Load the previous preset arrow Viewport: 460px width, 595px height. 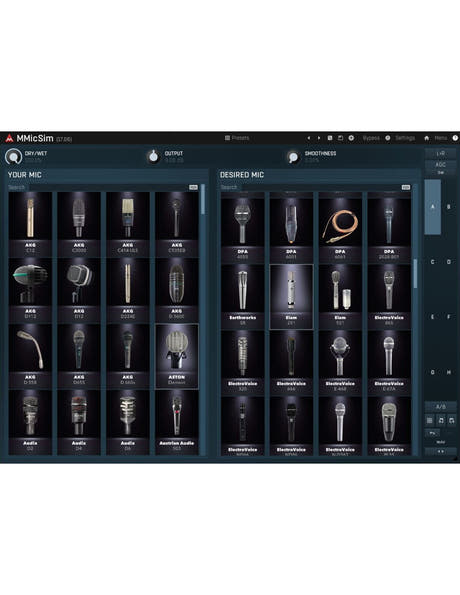coord(309,138)
